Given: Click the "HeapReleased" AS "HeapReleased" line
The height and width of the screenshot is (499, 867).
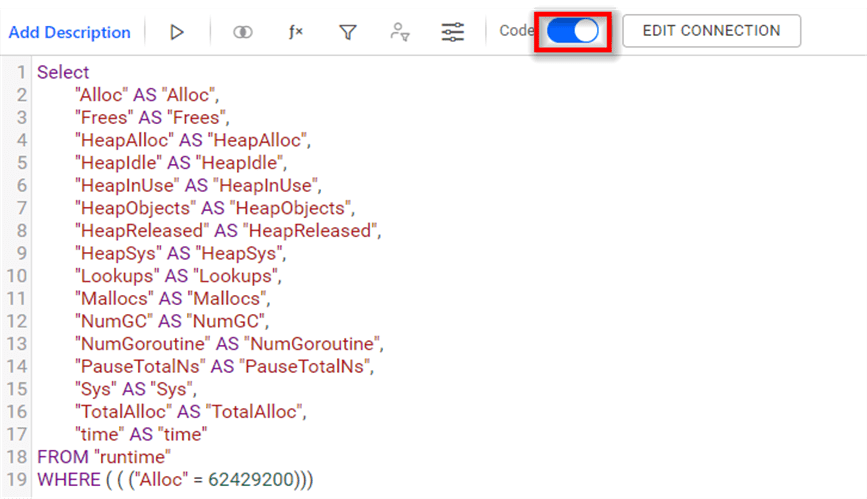Looking at the screenshot, I should point(228,230).
